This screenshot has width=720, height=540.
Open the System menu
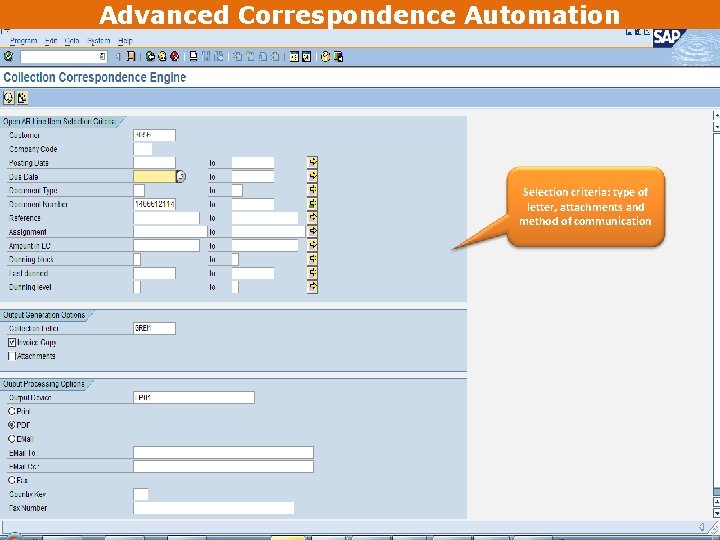[x=99, y=41]
